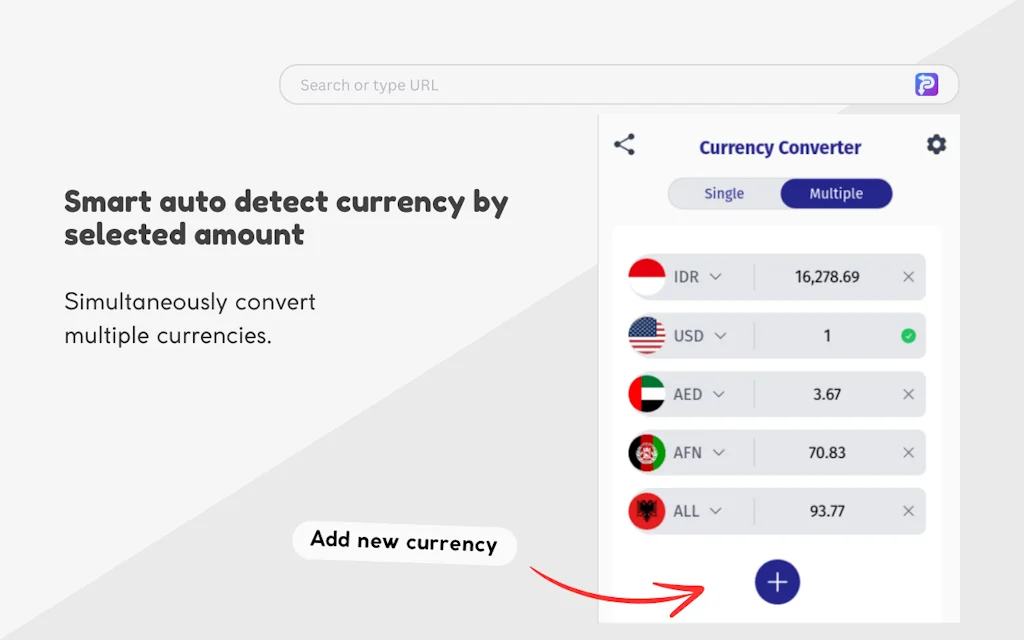Click the US flag icon

click(x=645, y=335)
